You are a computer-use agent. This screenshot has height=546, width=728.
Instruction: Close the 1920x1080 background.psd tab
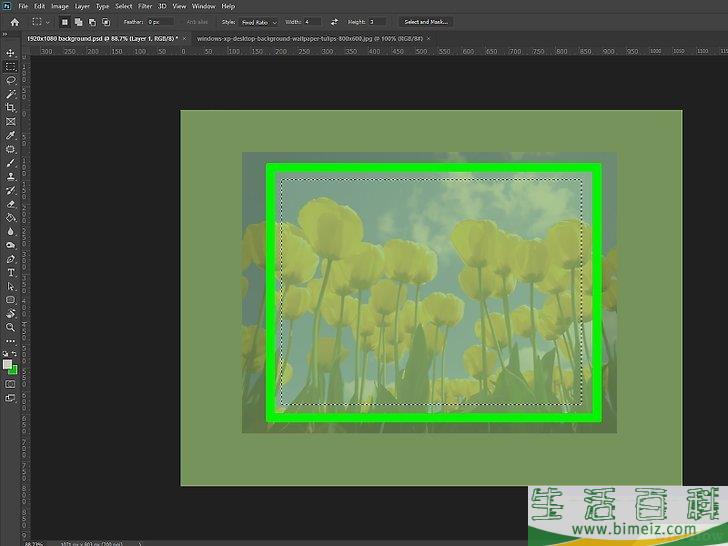pos(184,39)
